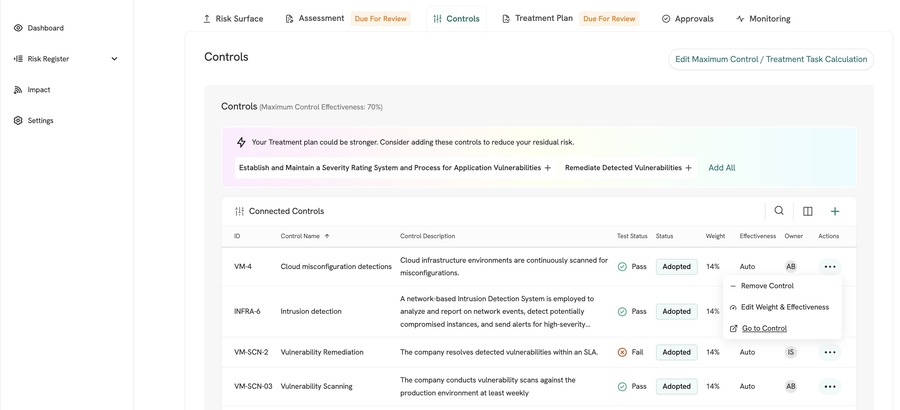This screenshot has height=410, width=900.
Task: Select Go to Control menu item
Action: tap(764, 328)
